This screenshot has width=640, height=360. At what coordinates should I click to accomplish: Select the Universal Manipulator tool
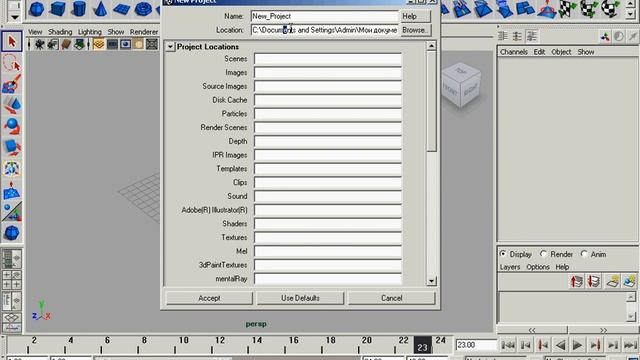12,169
